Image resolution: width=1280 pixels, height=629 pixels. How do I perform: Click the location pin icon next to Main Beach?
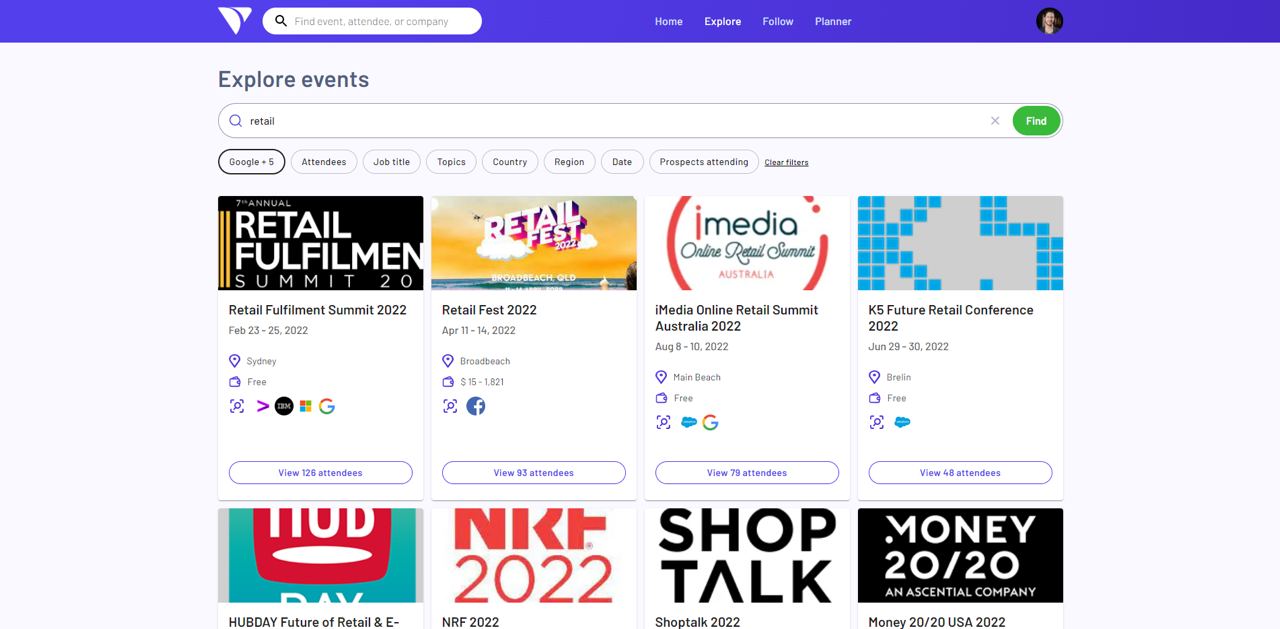click(x=661, y=377)
